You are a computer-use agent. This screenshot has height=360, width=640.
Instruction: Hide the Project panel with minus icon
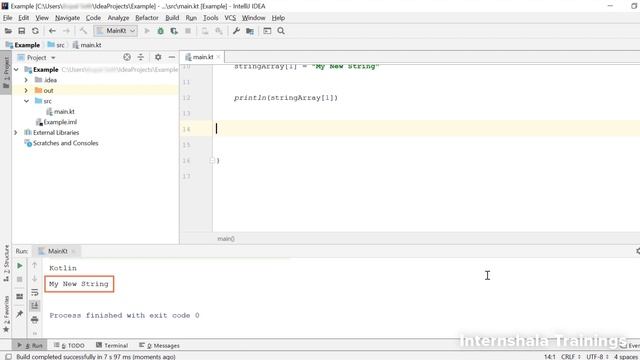(172, 57)
